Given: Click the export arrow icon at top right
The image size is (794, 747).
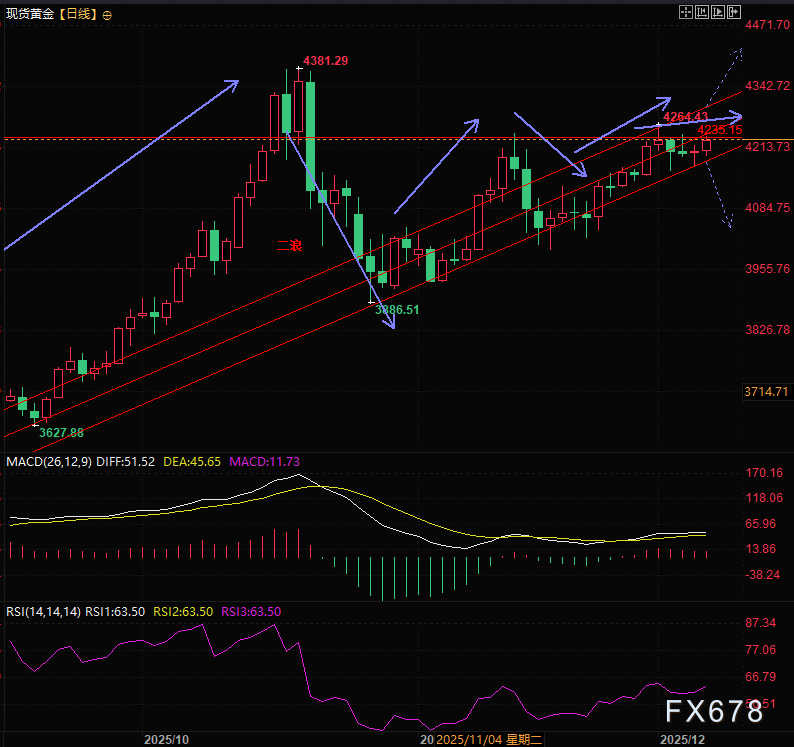Looking at the screenshot, I should coord(733,13).
